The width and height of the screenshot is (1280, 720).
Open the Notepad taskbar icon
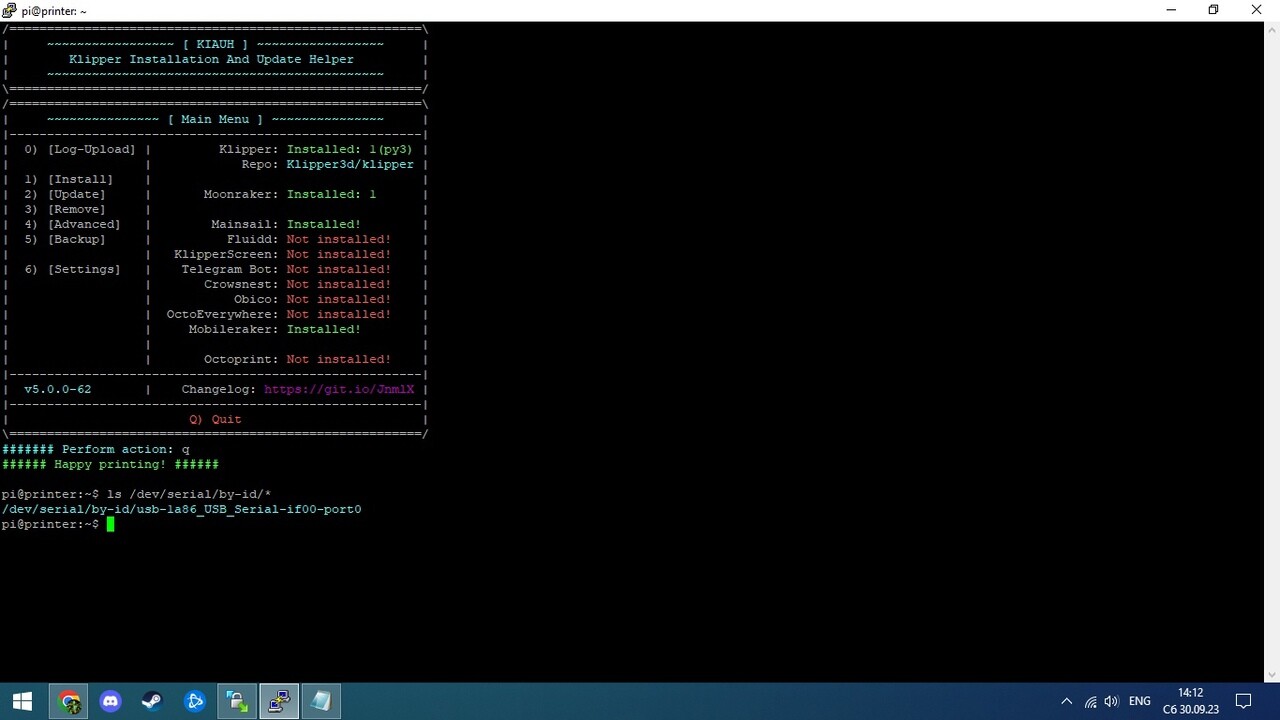point(321,701)
